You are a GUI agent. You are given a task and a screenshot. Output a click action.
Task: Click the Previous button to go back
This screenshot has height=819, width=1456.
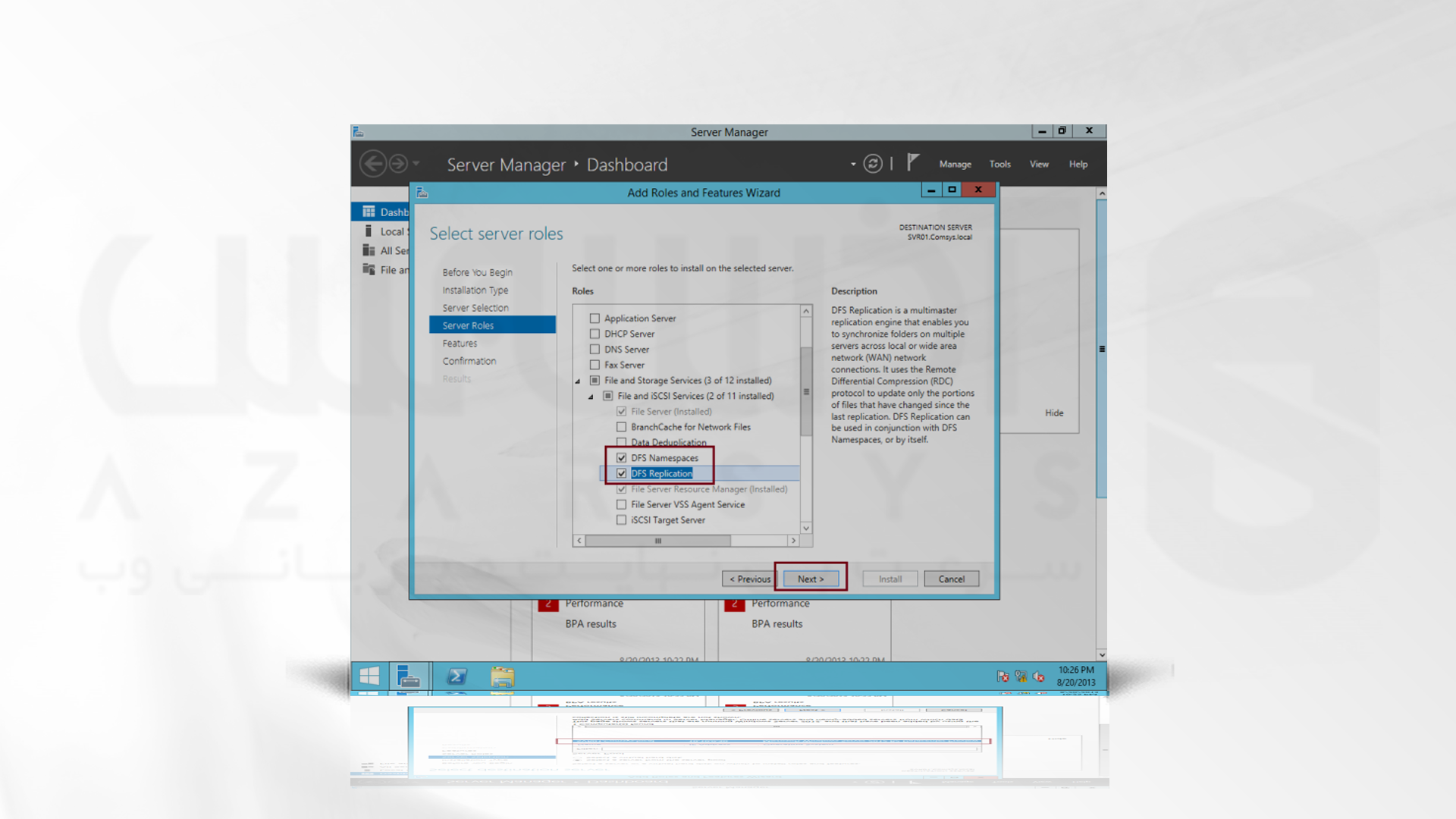(749, 578)
